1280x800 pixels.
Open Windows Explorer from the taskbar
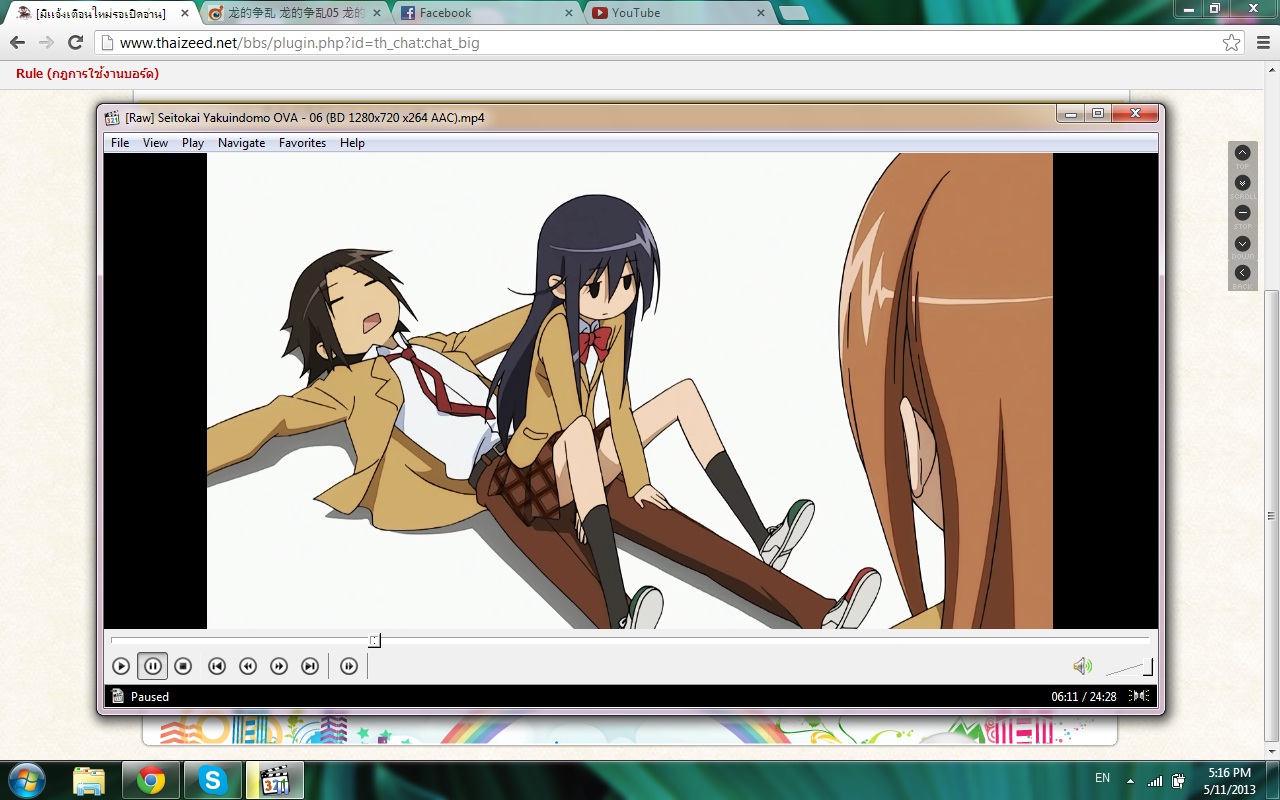tap(89, 780)
